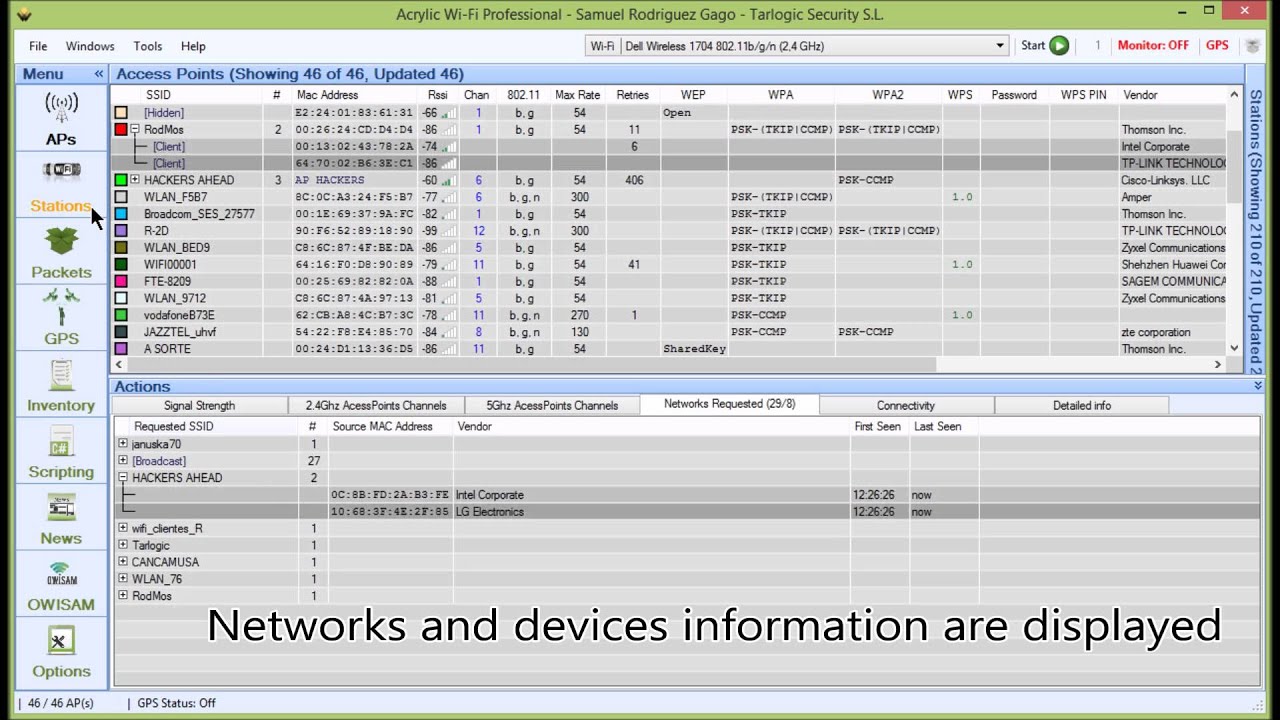Sort by SSID column header
This screenshot has height=720, width=1280.
[x=158, y=95]
